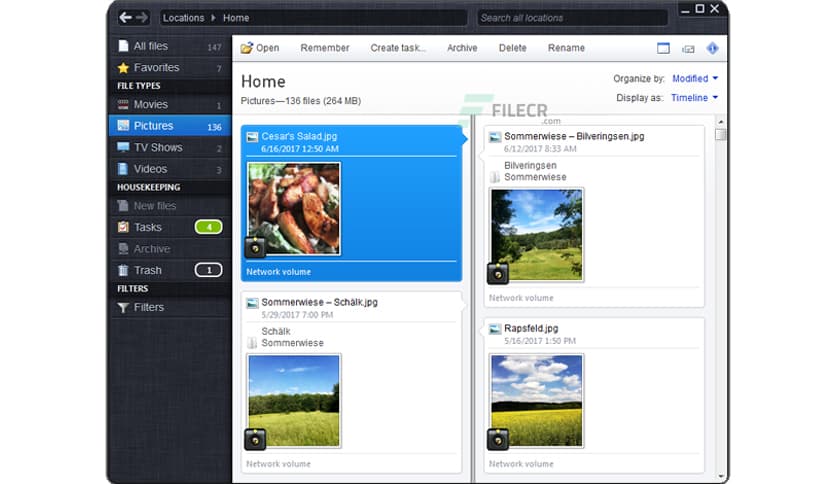Click the Rename toolbar button
Viewport: 836px width, 484px height.
click(566, 48)
